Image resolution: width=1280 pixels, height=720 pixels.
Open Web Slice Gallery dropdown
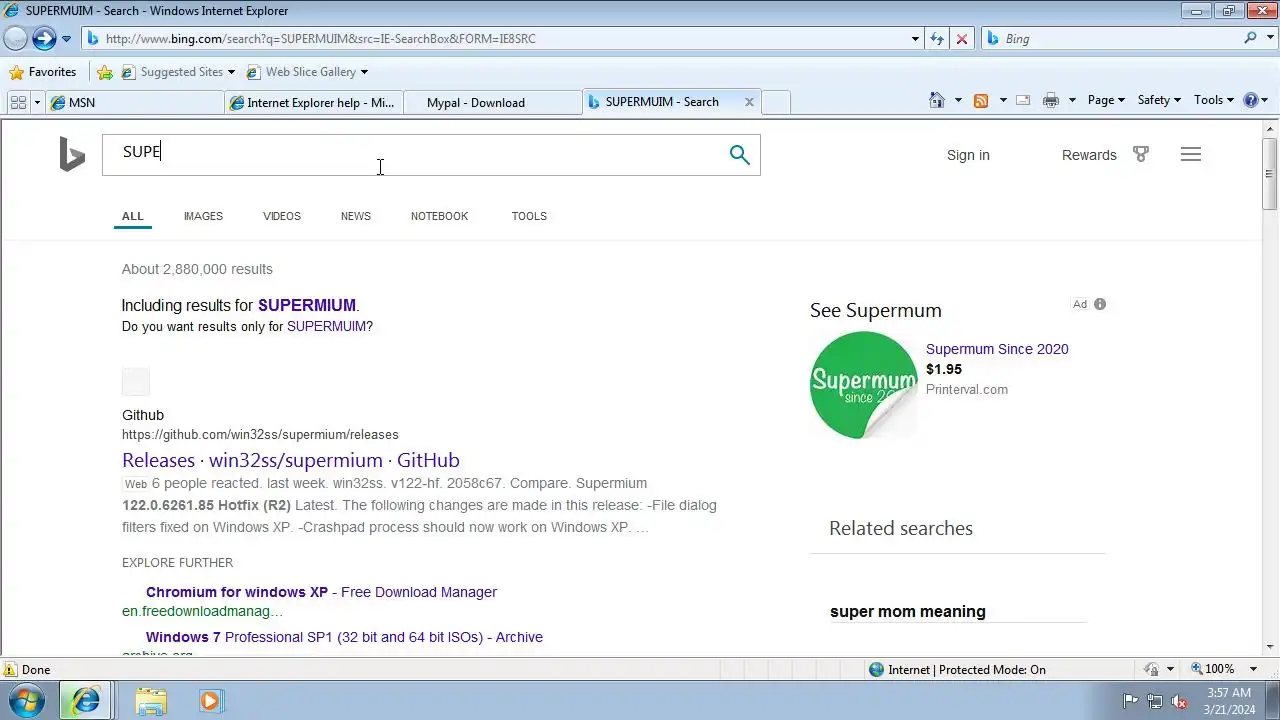[x=307, y=72]
